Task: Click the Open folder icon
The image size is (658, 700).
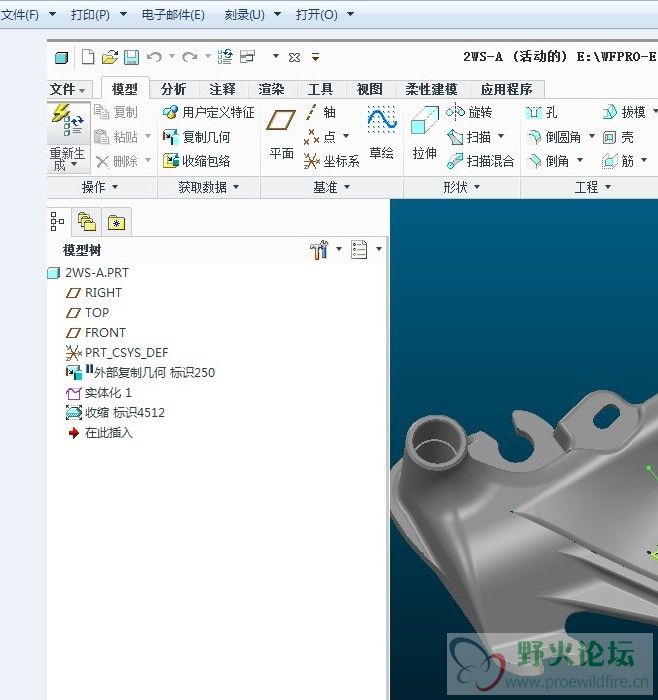Action: tap(109, 57)
